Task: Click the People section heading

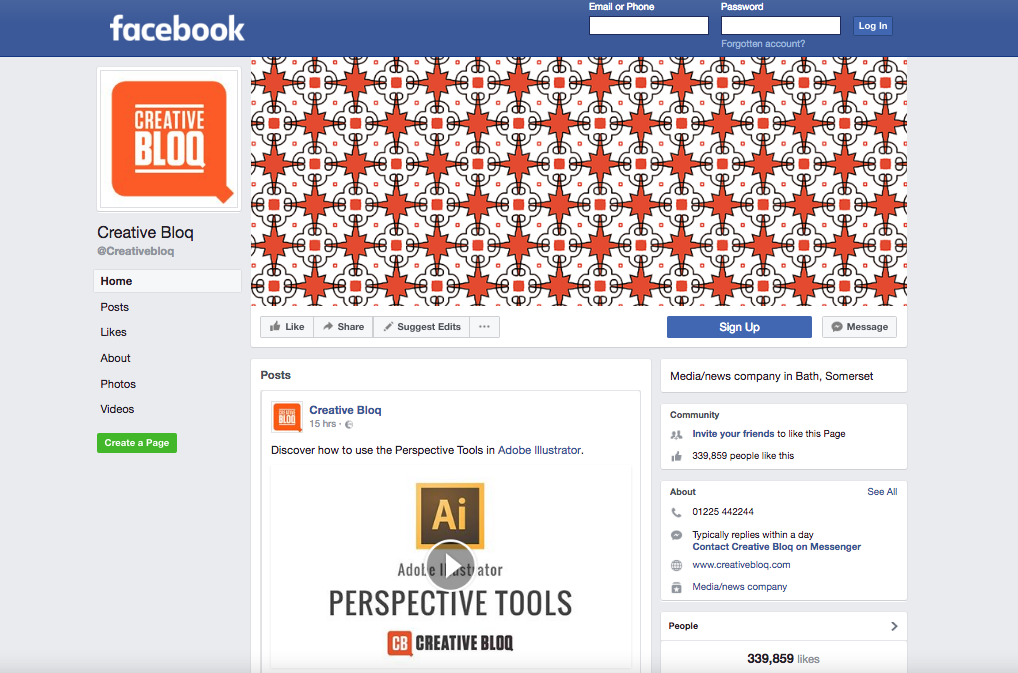Action: 683,626
